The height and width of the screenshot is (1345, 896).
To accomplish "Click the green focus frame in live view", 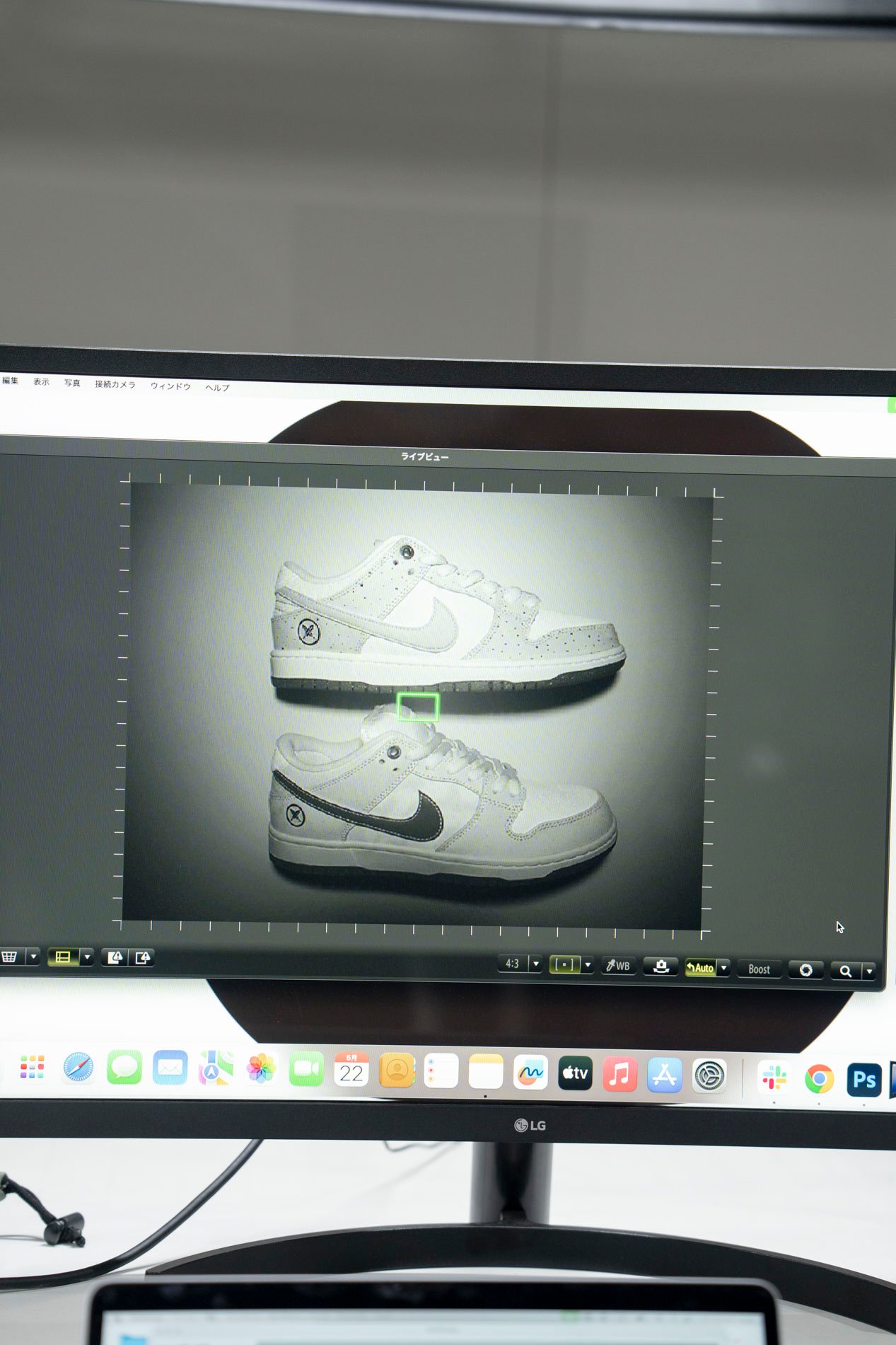I will coord(418,707).
